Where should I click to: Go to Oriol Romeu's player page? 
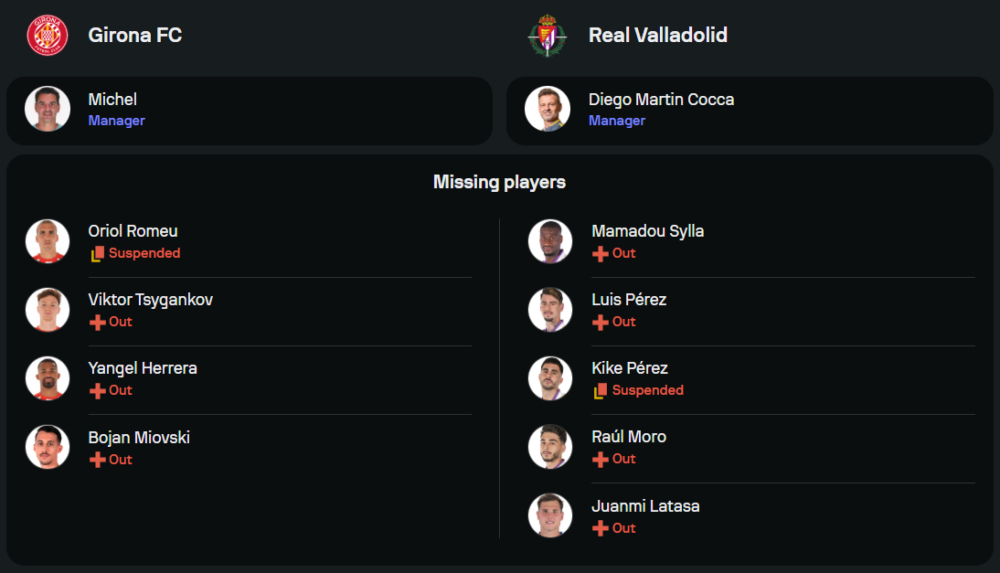click(x=133, y=231)
